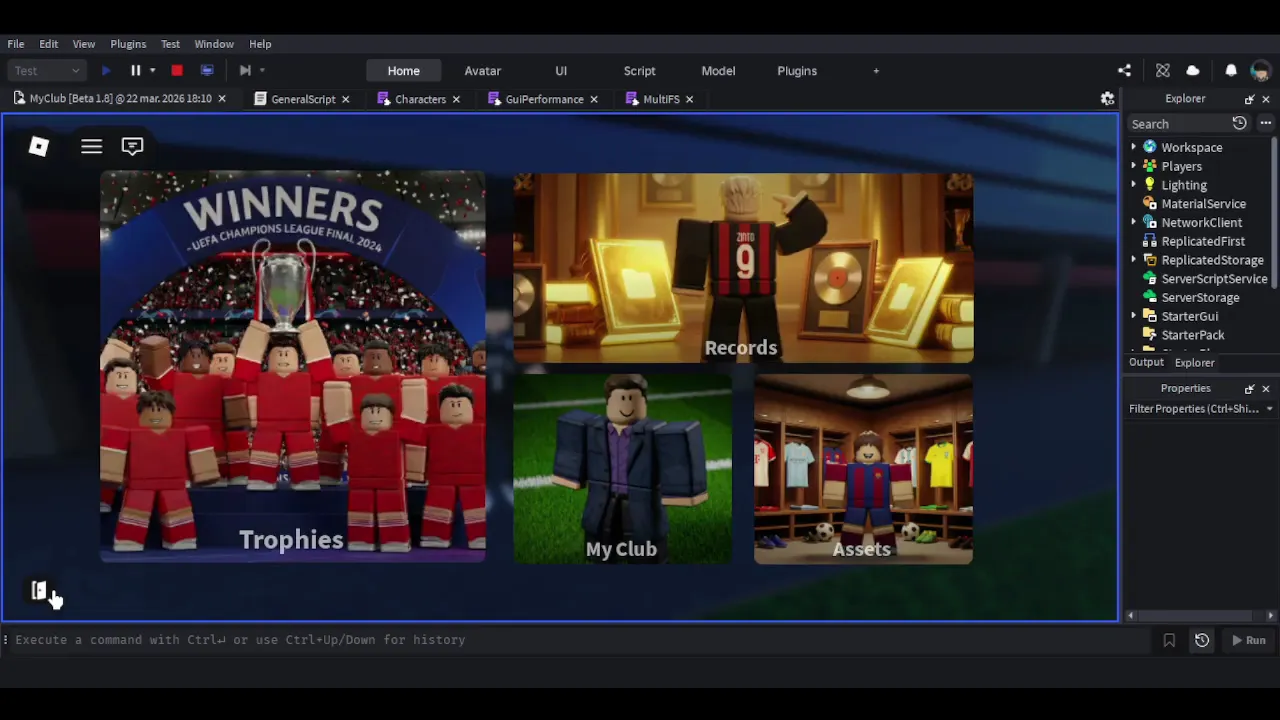Open the My Club card
Screen dimensions: 1280x720
(622, 469)
